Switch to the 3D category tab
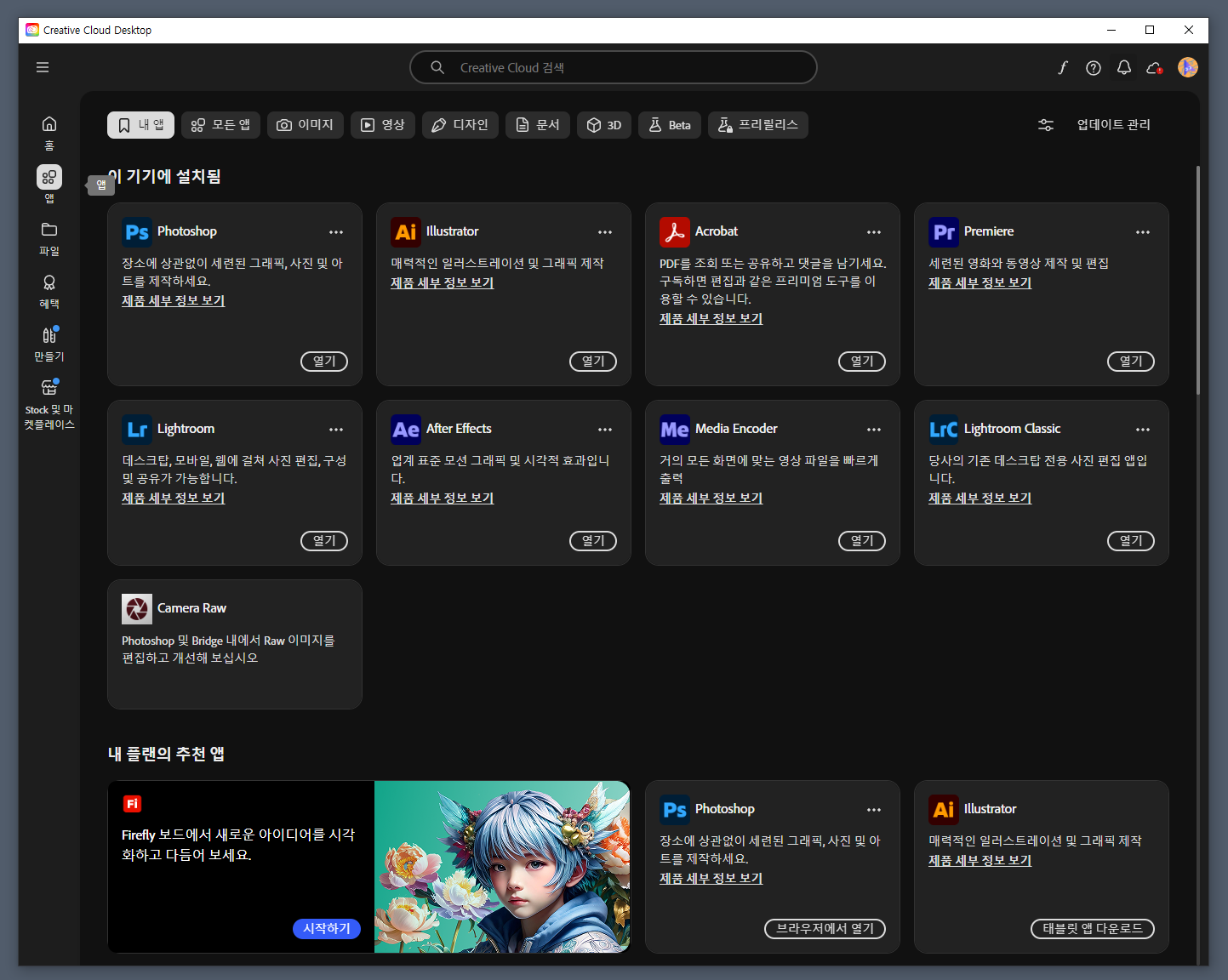Screen dimensions: 1228x980 click(x=604, y=125)
